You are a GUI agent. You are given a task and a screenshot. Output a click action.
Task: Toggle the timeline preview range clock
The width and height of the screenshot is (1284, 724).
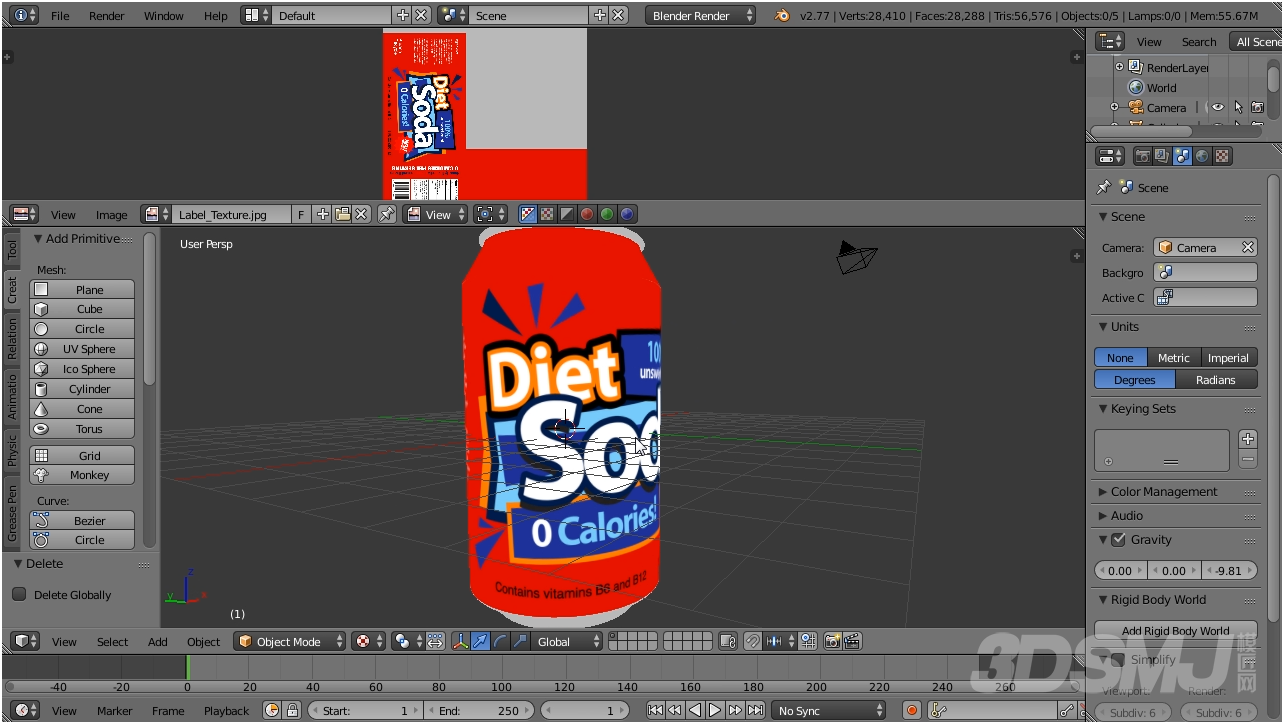(x=272, y=710)
